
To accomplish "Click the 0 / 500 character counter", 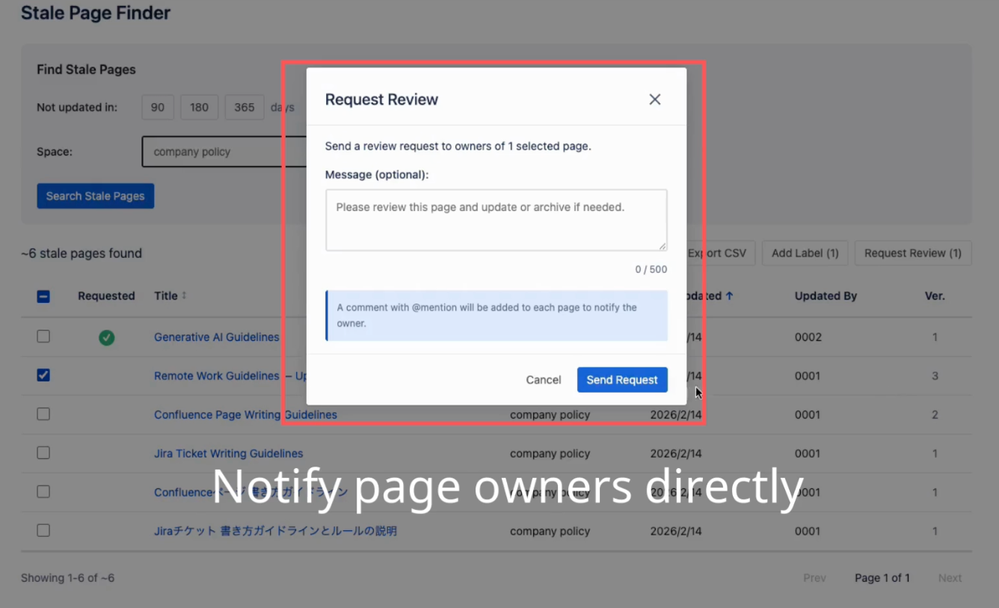I will [x=650, y=270].
